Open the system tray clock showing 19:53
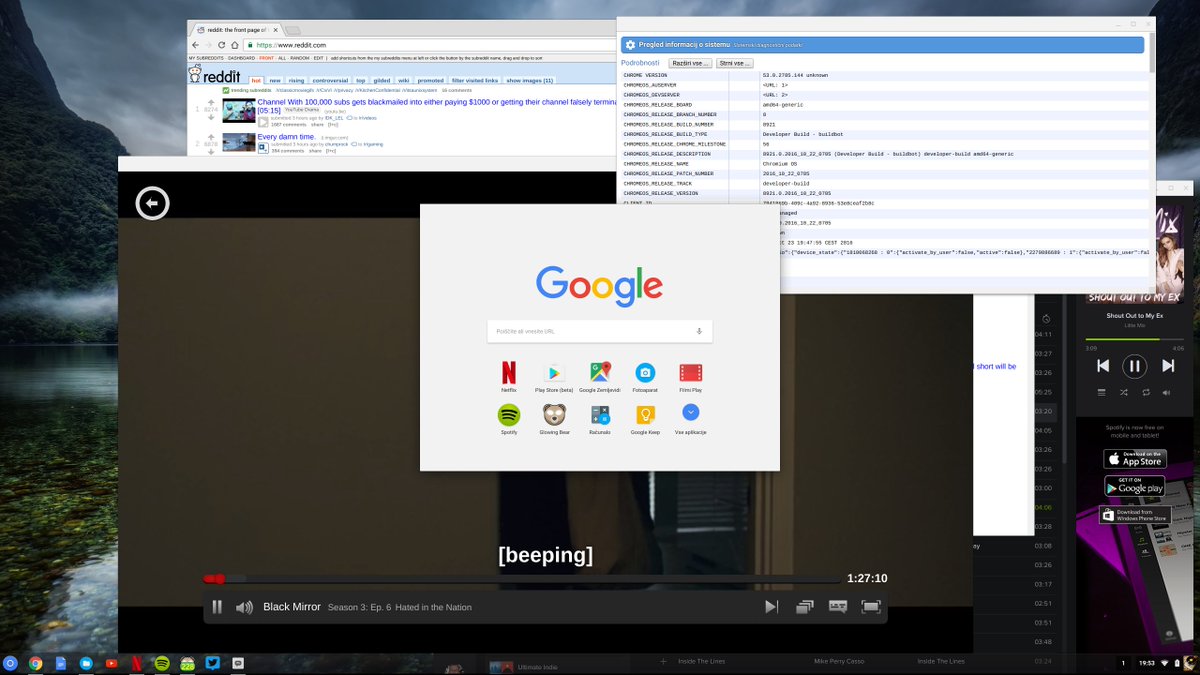 click(x=1147, y=663)
